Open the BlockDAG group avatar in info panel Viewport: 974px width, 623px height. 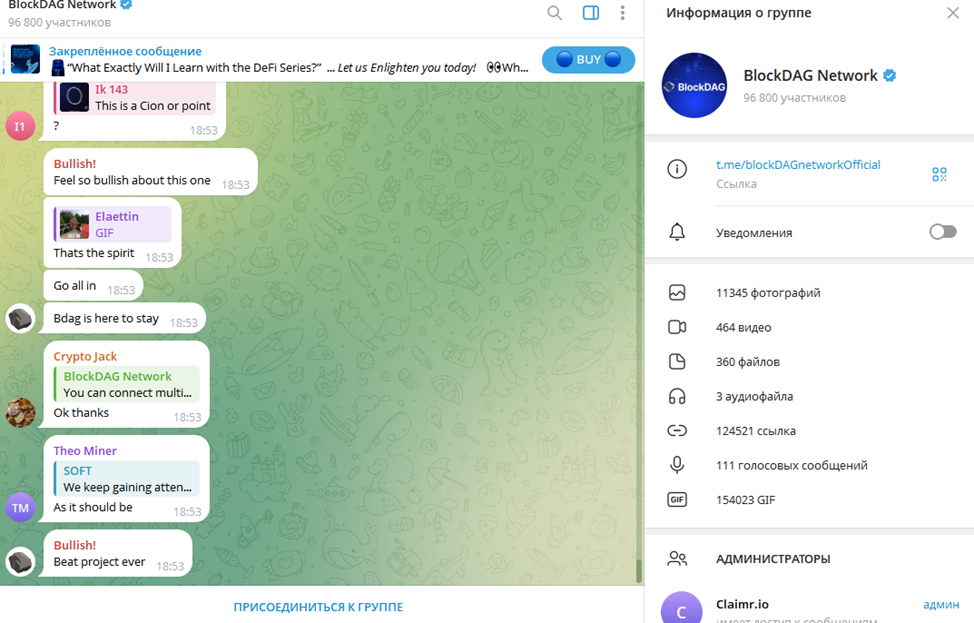point(694,86)
